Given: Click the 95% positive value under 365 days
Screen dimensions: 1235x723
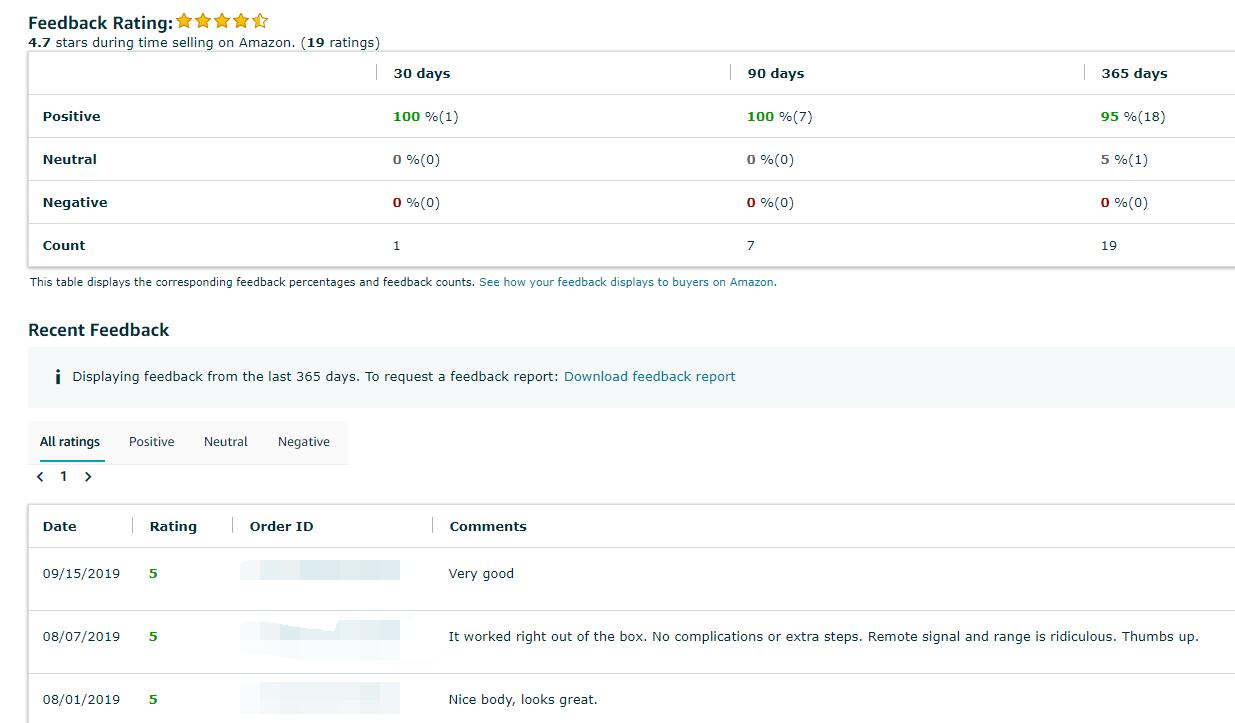Looking at the screenshot, I should 1132,117.
